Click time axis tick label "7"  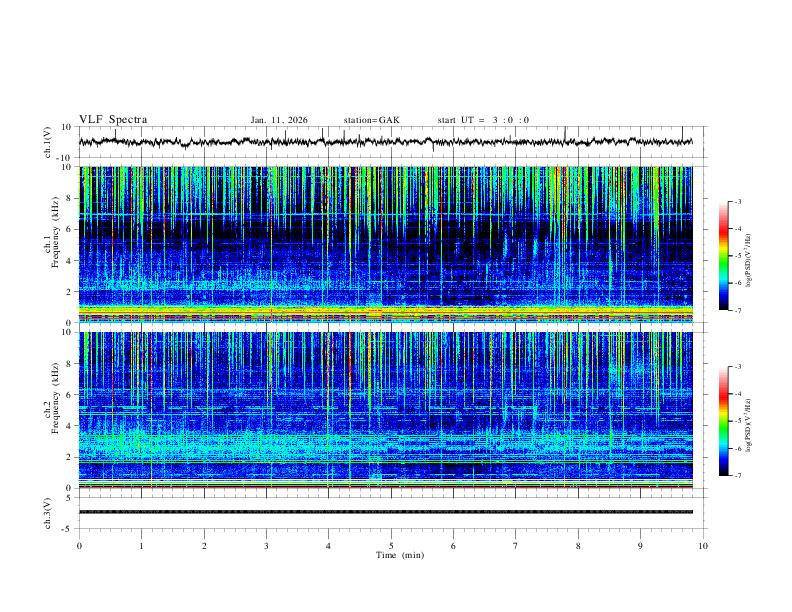[516, 546]
